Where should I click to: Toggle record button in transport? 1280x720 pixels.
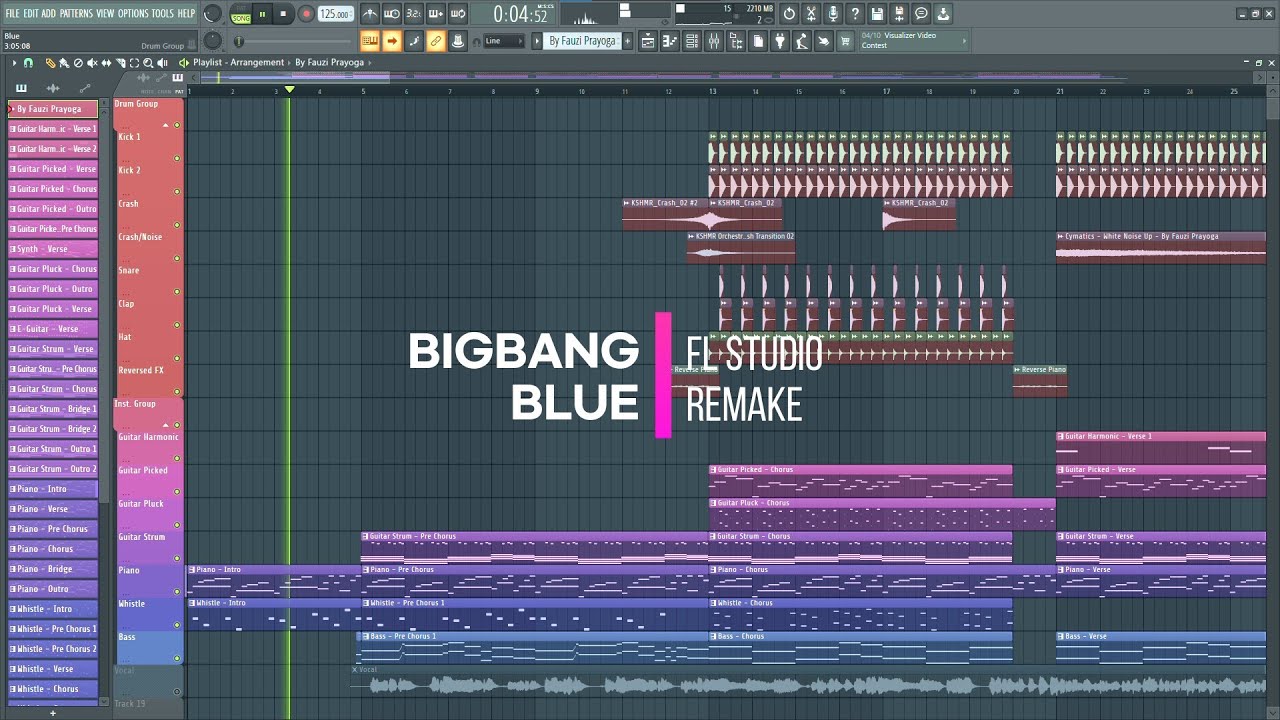[x=307, y=14]
